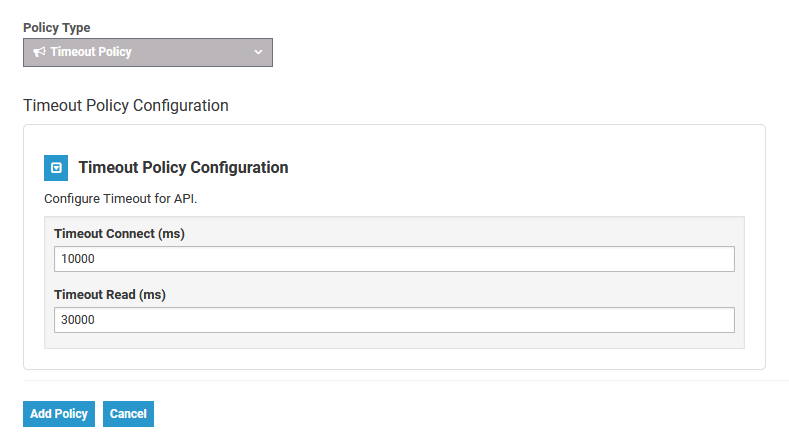Focus the Timeout Connect (ms) input field
789x448 pixels.
pyautogui.click(x=394, y=259)
